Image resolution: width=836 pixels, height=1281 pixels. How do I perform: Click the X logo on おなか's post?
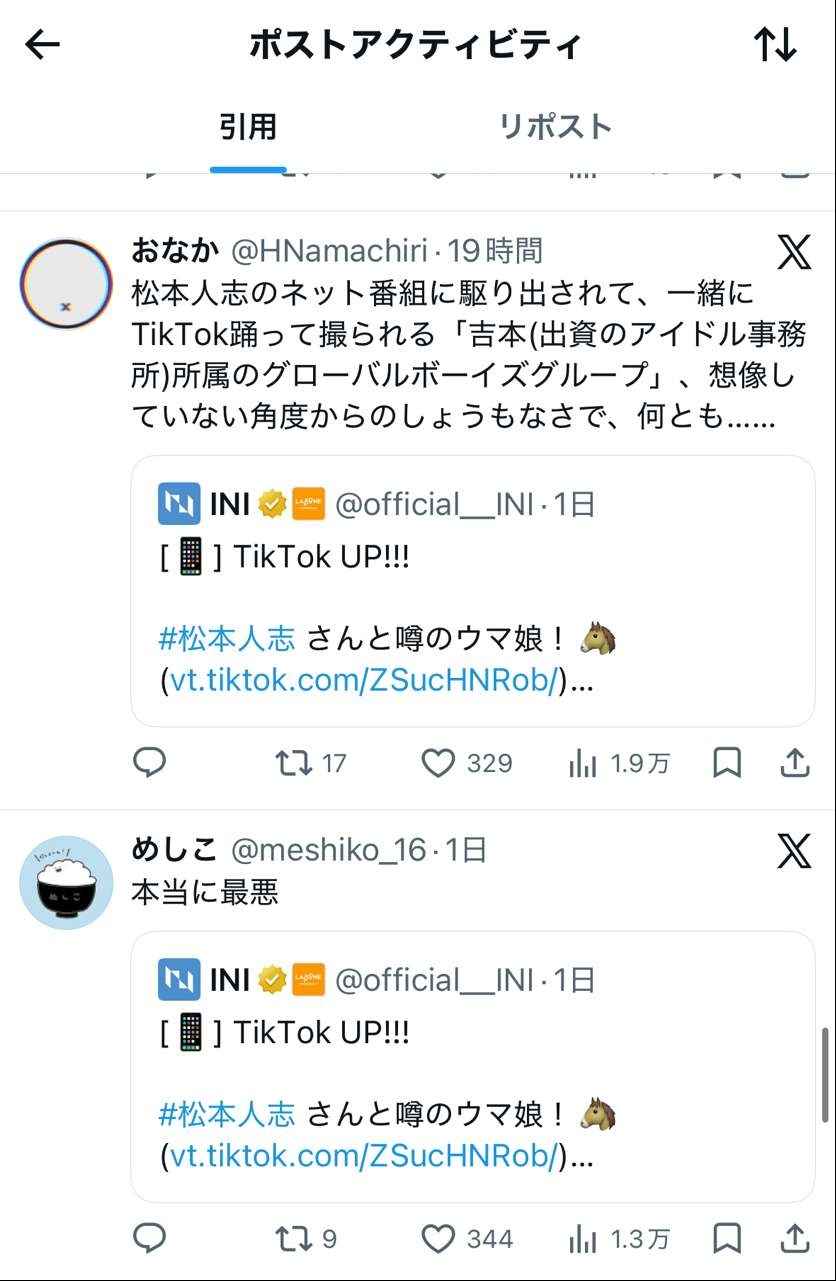pos(794,252)
